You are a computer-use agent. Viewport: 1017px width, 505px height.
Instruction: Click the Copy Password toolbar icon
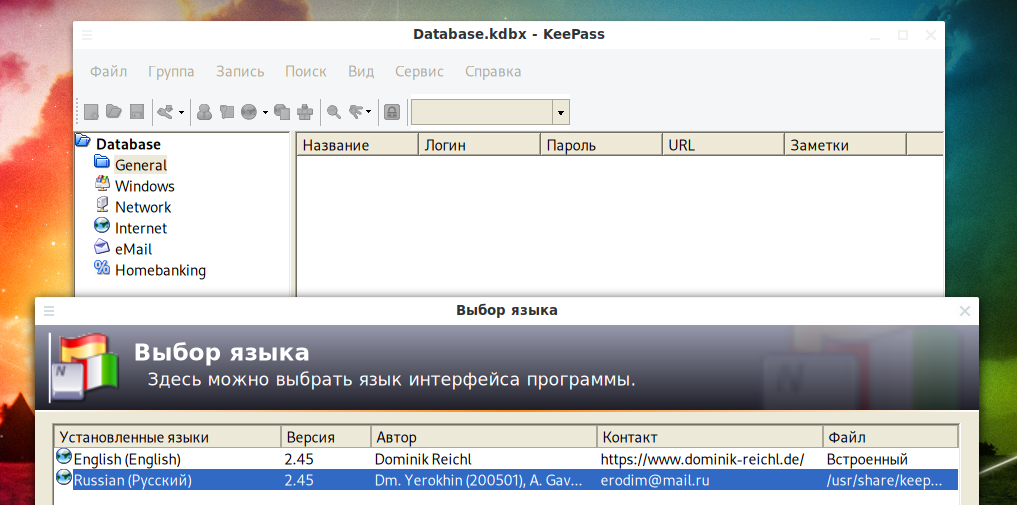[226, 112]
